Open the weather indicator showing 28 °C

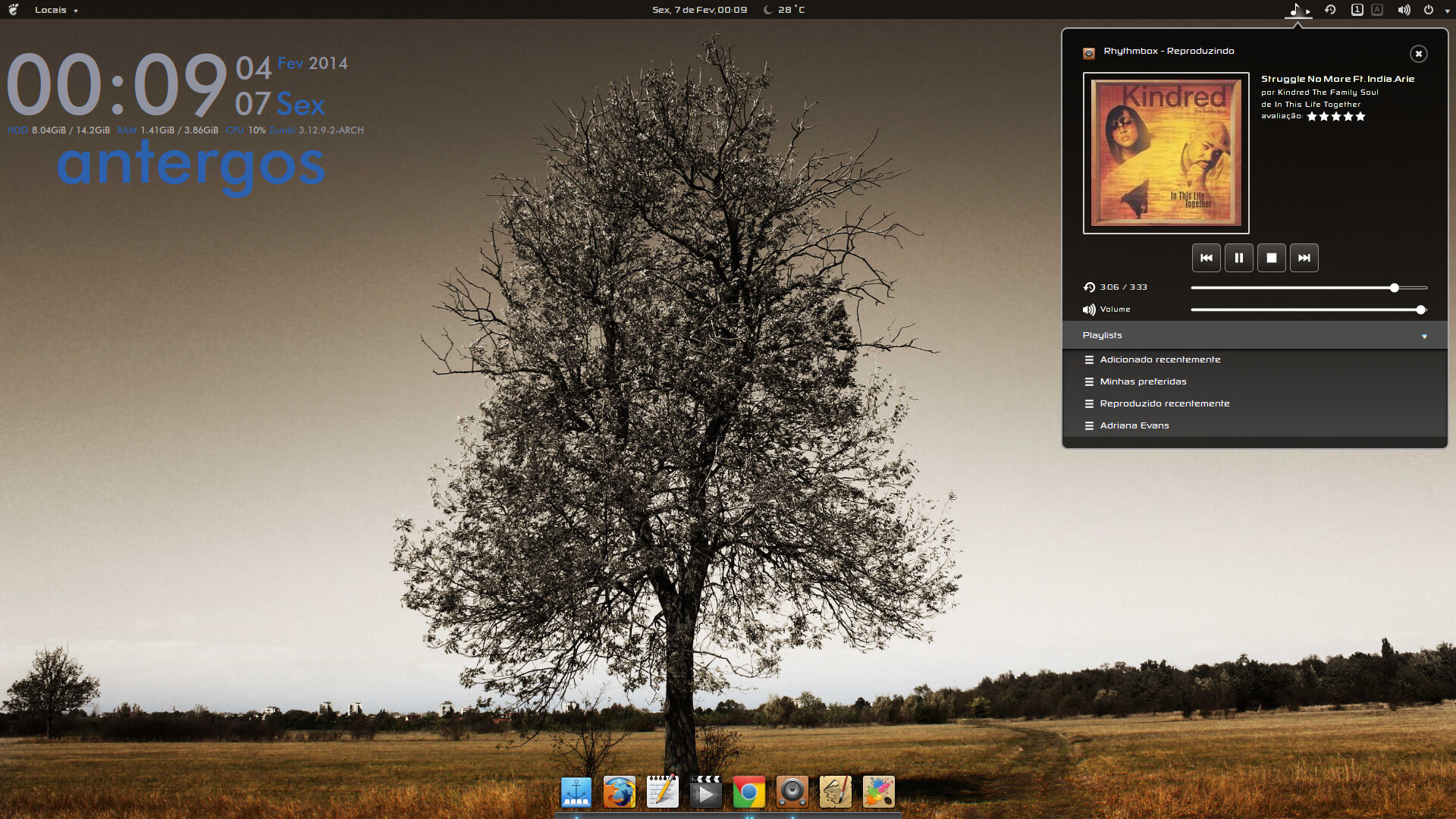point(784,10)
